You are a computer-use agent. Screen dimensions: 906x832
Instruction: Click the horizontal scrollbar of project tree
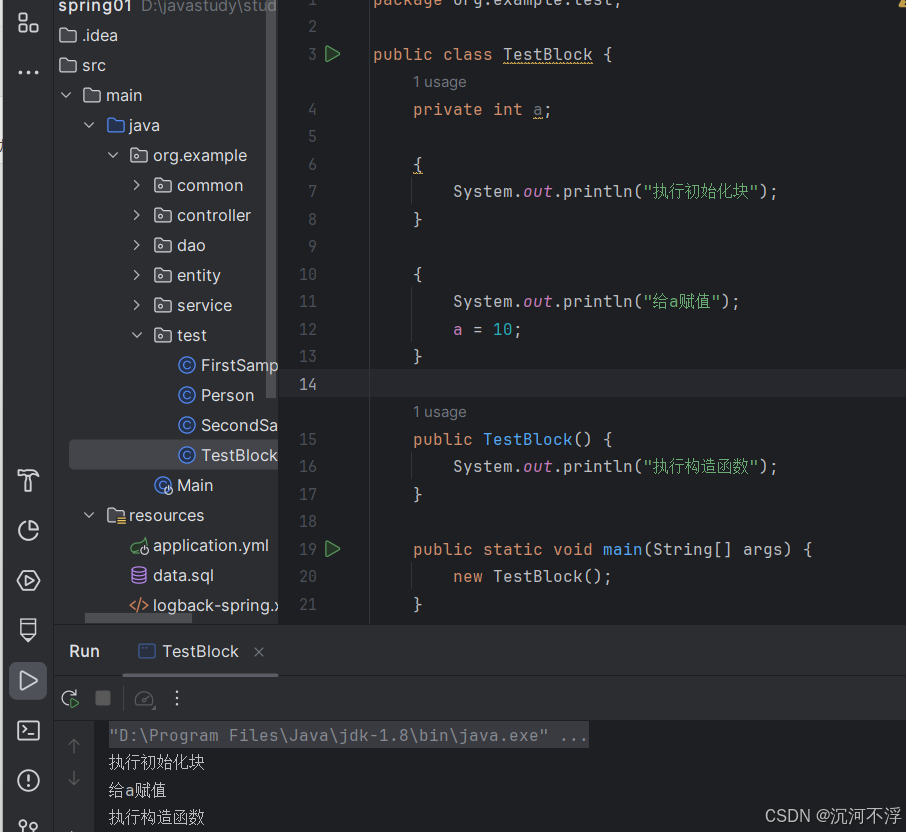coord(138,618)
